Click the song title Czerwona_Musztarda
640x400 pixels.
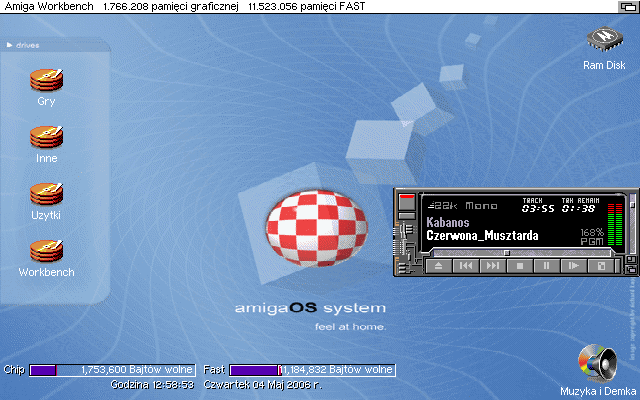pos(482,236)
